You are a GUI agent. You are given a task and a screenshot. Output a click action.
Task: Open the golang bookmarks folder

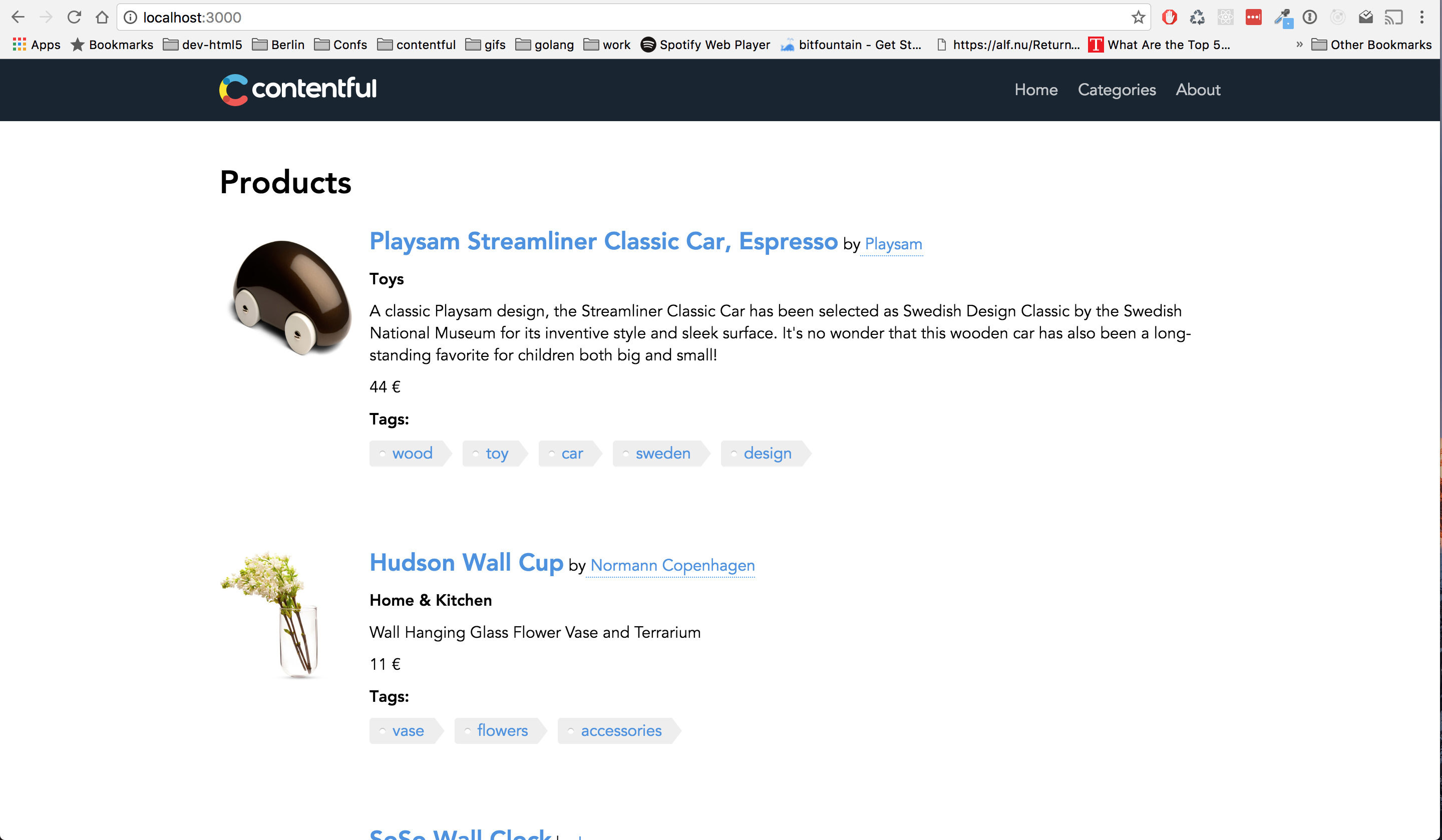545,45
